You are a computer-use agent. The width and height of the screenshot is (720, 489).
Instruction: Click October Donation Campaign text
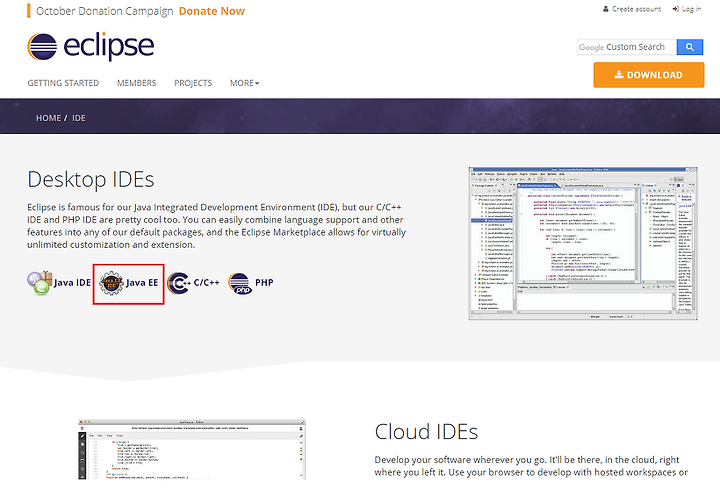click(x=105, y=11)
